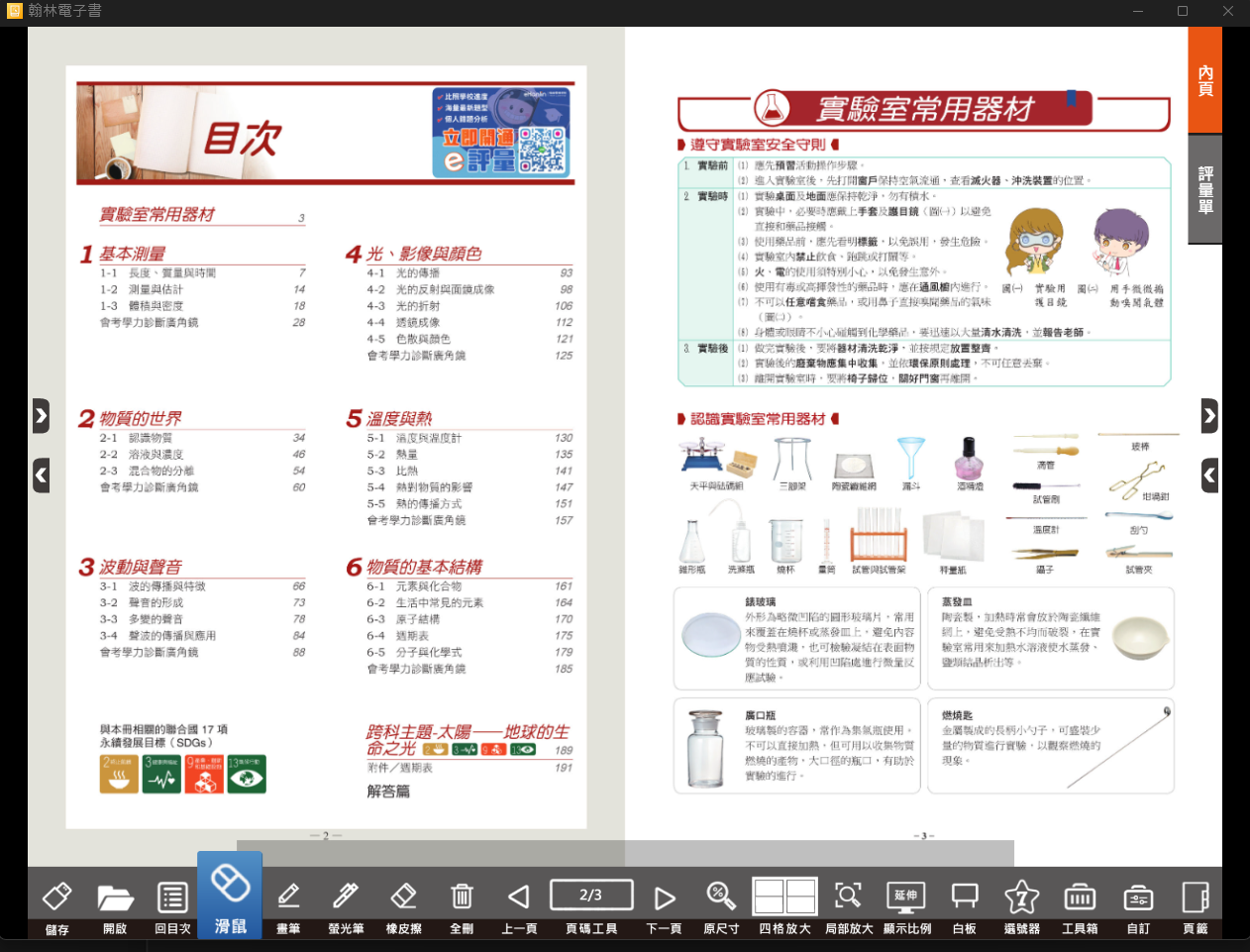Go to previous page 上一頁
Screen dimensions: 1250x952
click(519, 906)
